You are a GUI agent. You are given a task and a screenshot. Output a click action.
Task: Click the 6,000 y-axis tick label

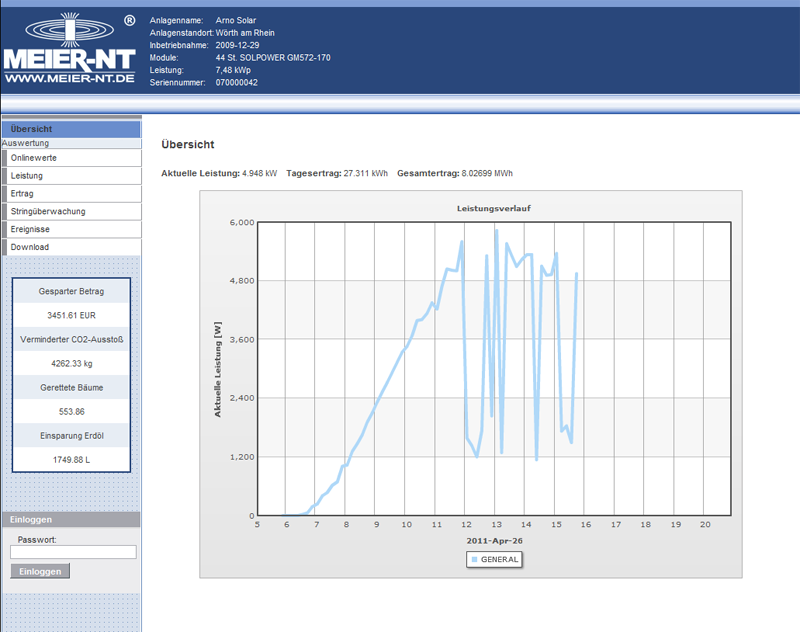click(242, 222)
